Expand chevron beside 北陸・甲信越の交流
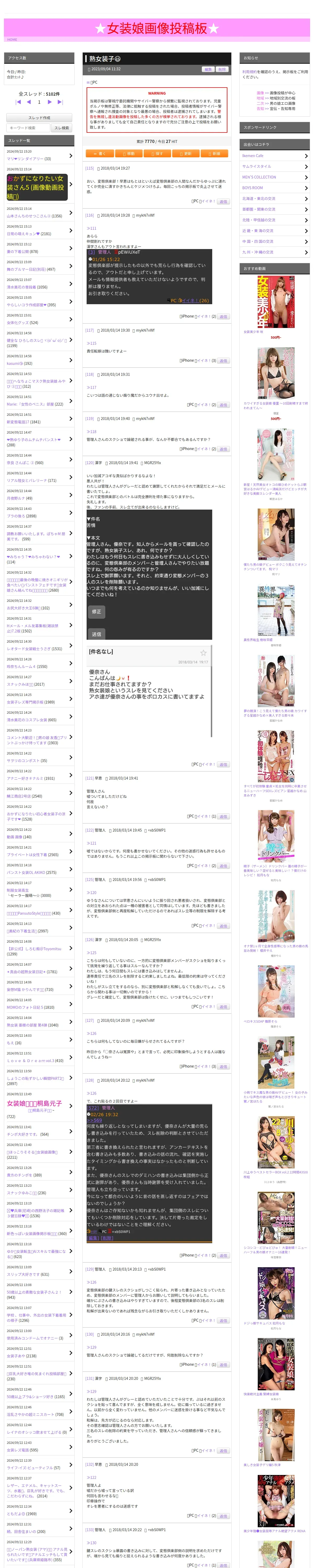The image size is (314, 1568). pos(306,220)
